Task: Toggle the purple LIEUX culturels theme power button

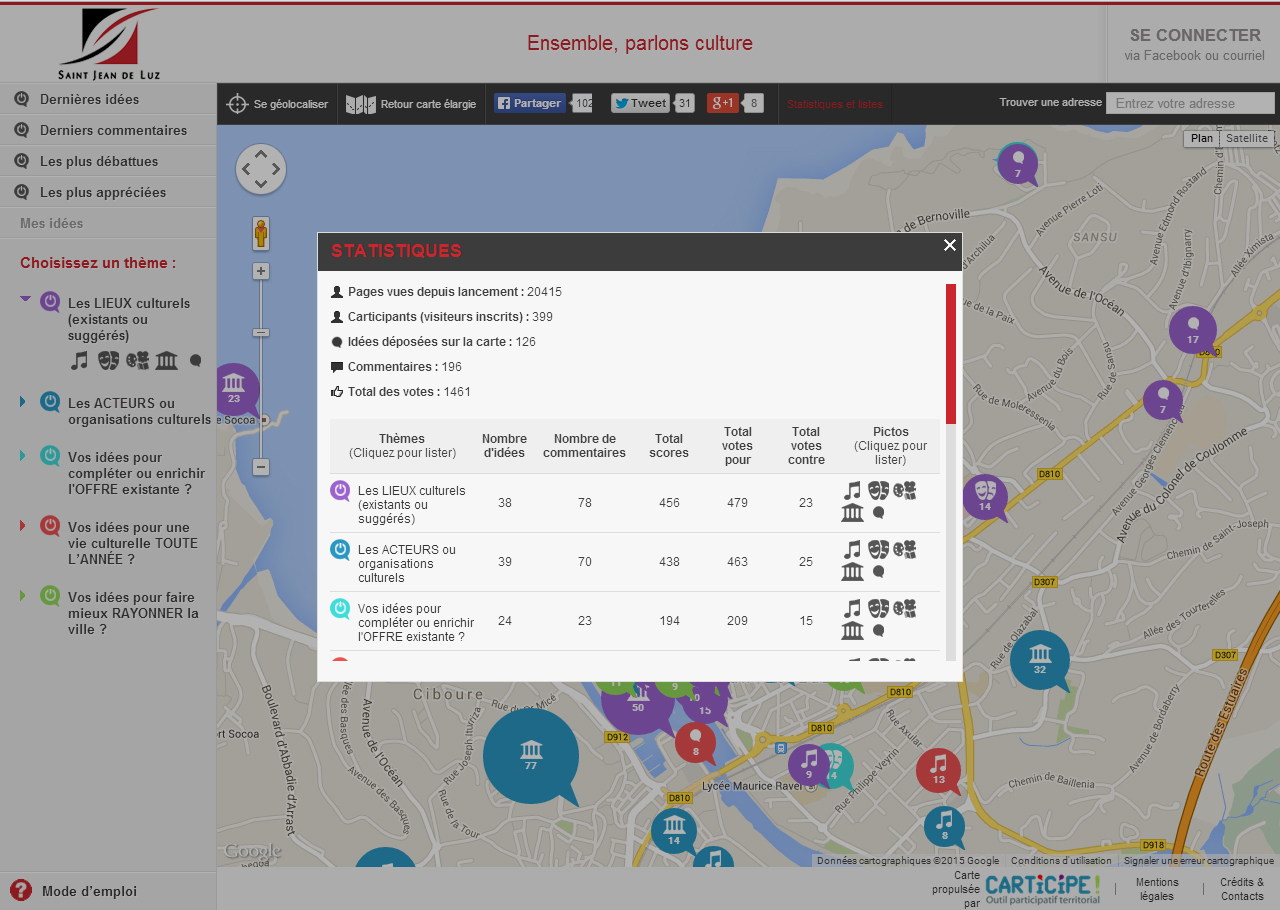Action: coord(50,302)
